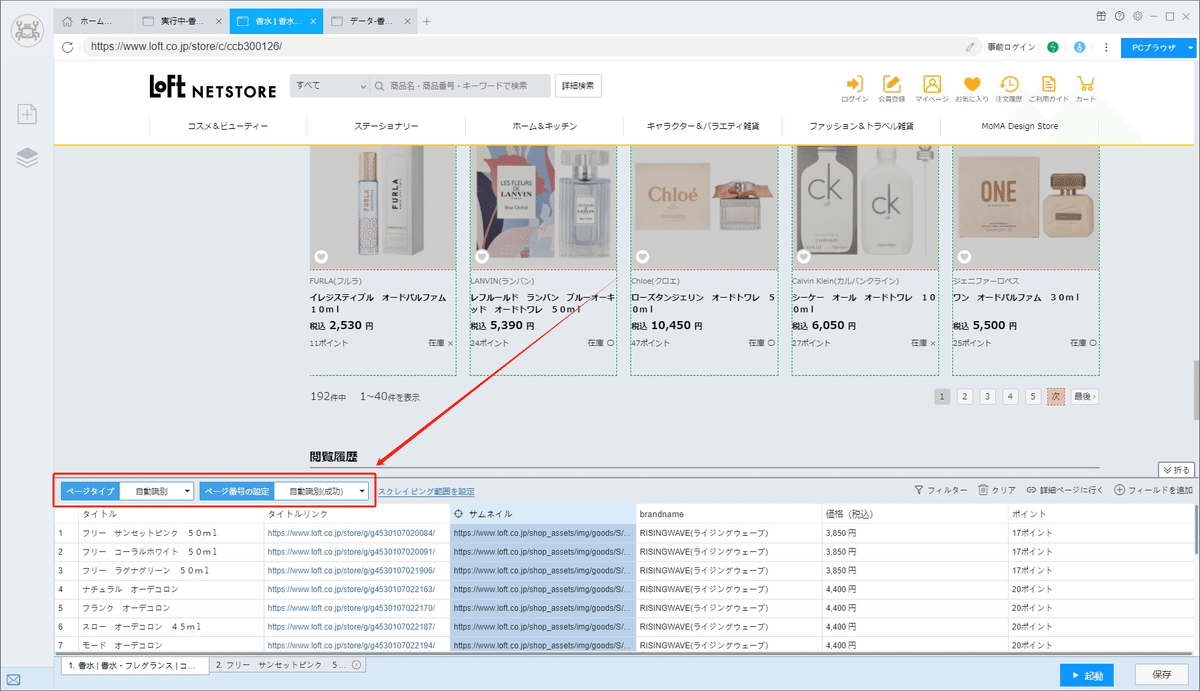This screenshot has height=691, width=1200.
Task: Open ホーム&キッチン menu
Action: point(544,126)
